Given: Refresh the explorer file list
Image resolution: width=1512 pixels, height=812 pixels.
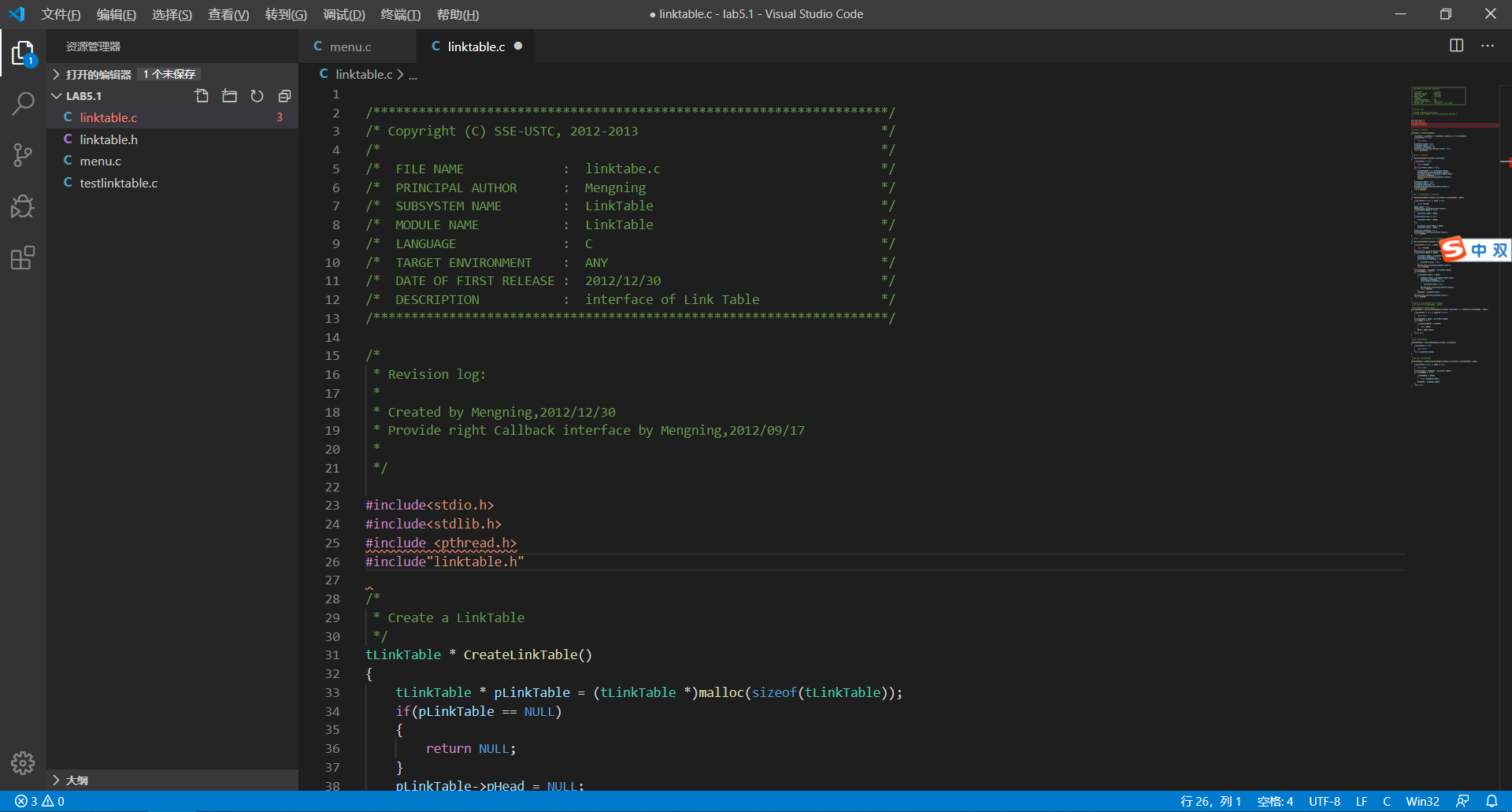Looking at the screenshot, I should (x=257, y=96).
